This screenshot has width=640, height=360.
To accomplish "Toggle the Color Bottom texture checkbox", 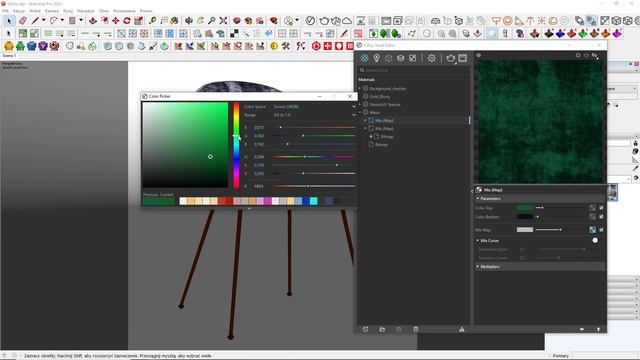I will pyautogui.click(x=601, y=217).
